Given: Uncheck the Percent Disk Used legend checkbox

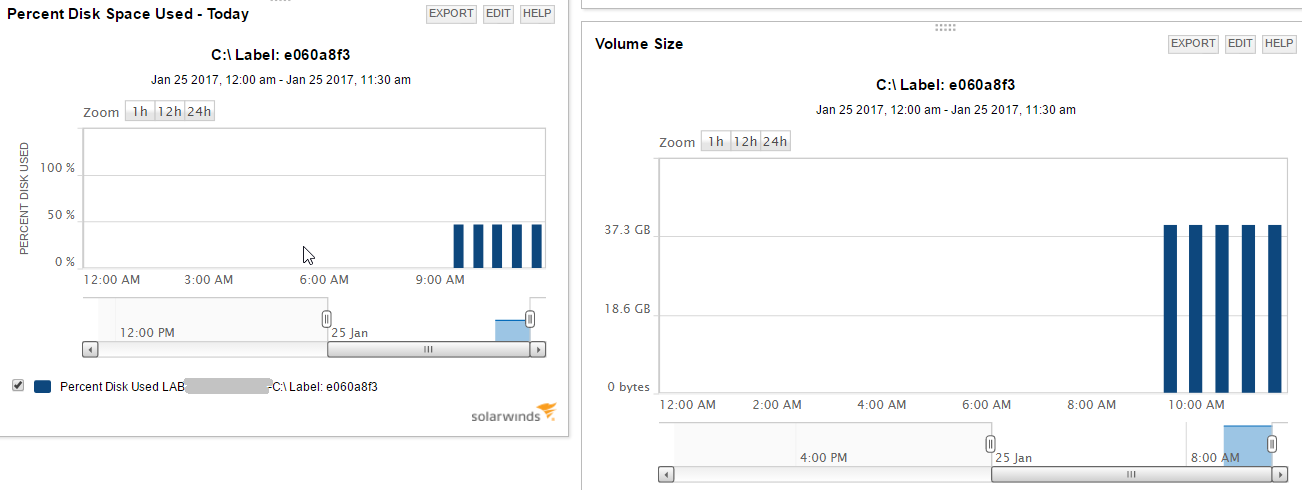Looking at the screenshot, I should pos(17,386).
